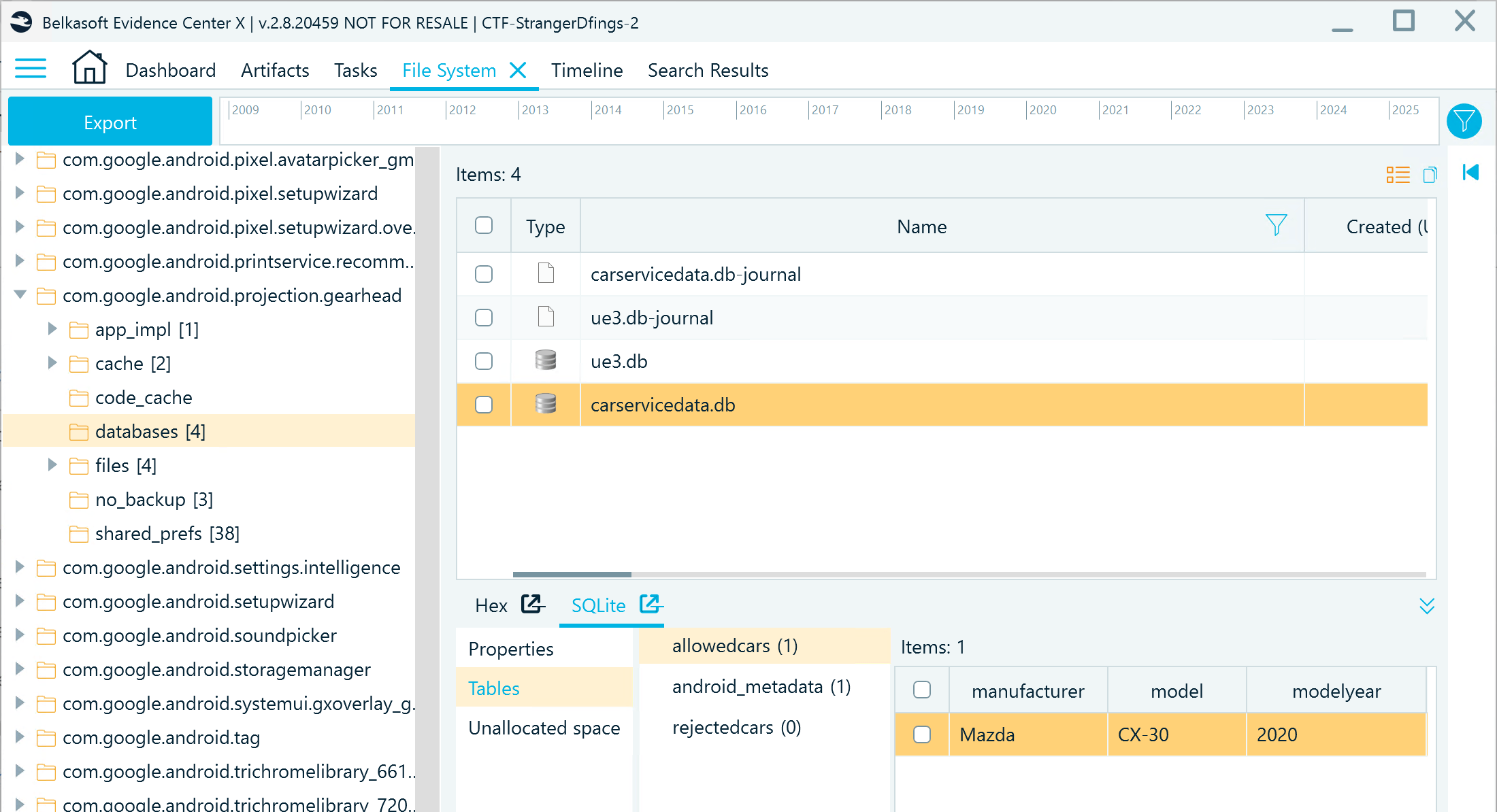This screenshot has height=812, width=1497.
Task: Click the 2015 mark on the timeline ruler
Action: point(680,110)
